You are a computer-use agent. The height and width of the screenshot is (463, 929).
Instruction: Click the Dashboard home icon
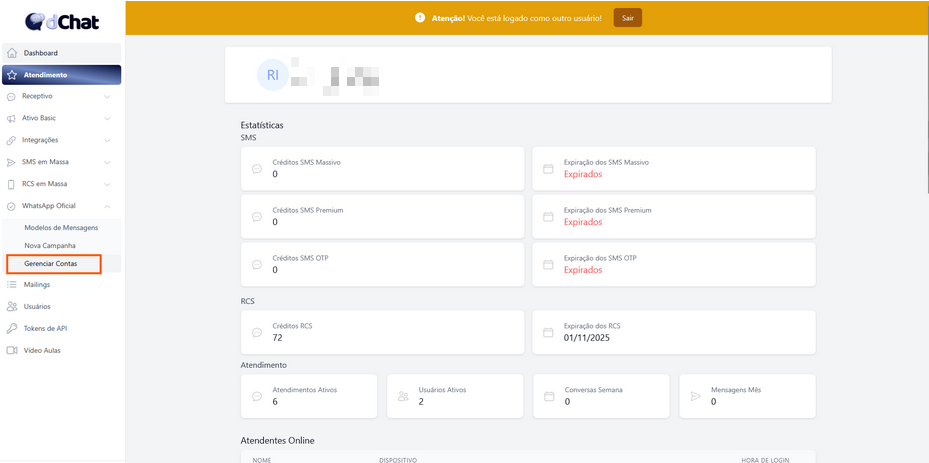coord(12,53)
